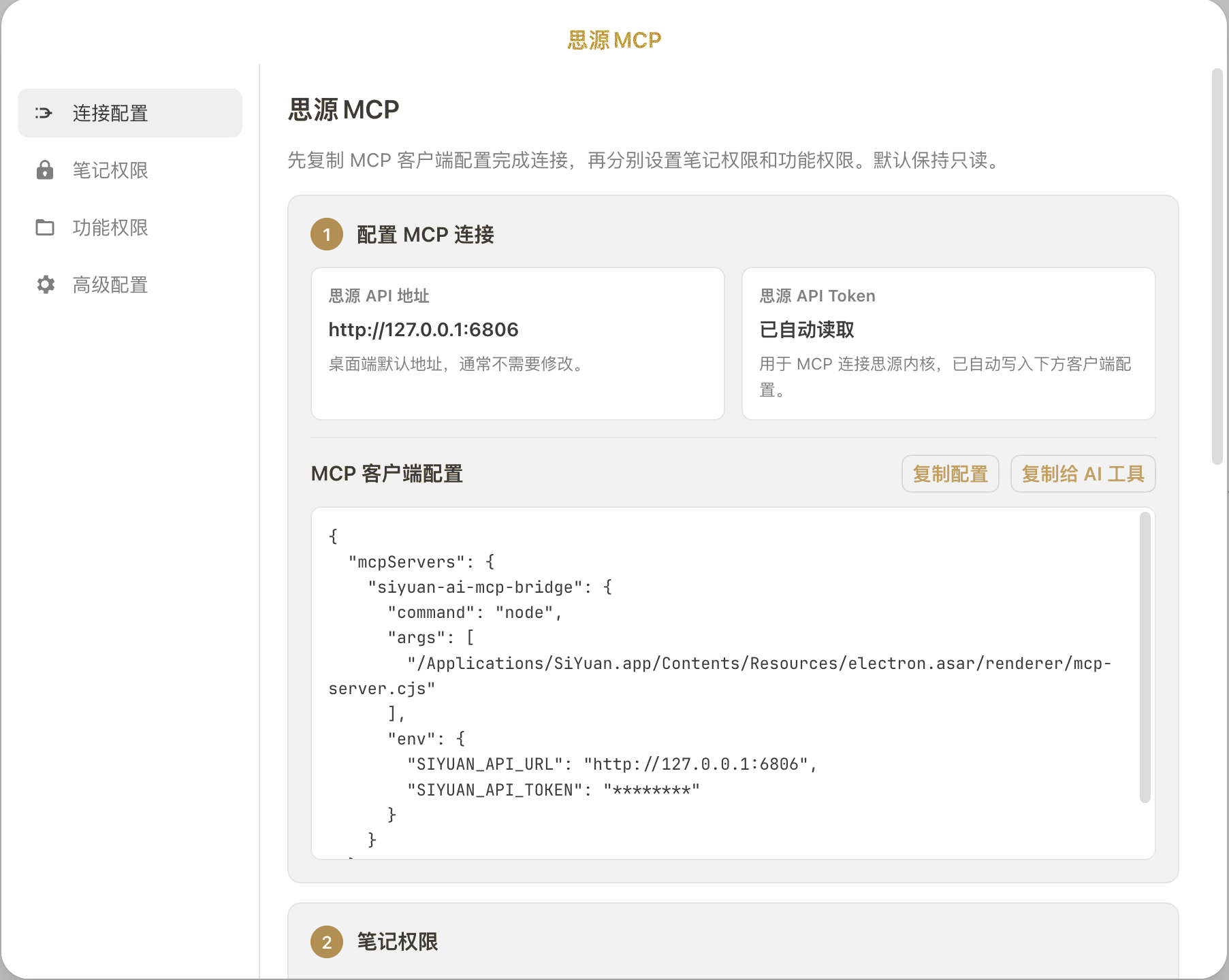
Task: Click the "SIYUAN_API_URL" config line
Action: tap(612, 764)
